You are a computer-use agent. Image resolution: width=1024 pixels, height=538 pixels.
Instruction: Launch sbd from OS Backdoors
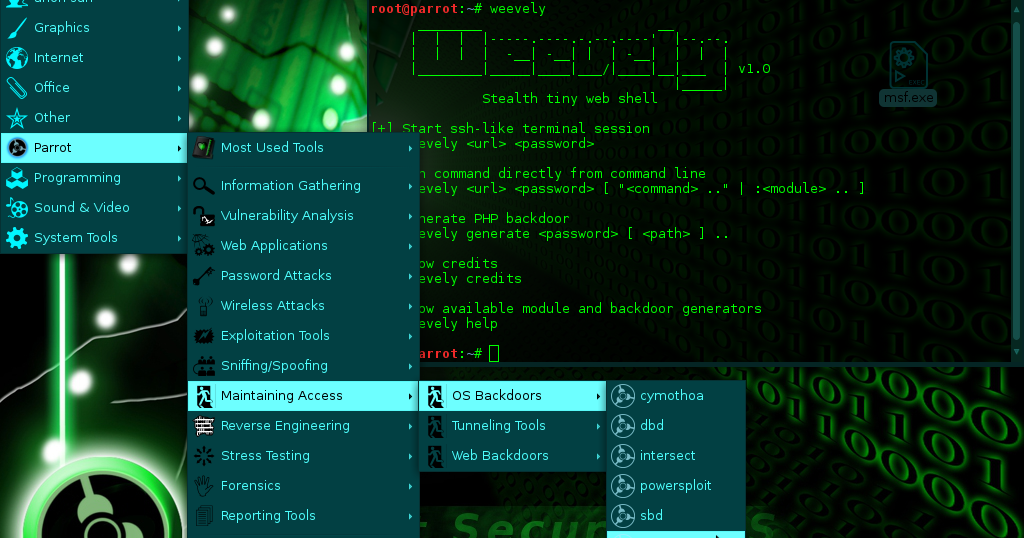(x=676, y=516)
